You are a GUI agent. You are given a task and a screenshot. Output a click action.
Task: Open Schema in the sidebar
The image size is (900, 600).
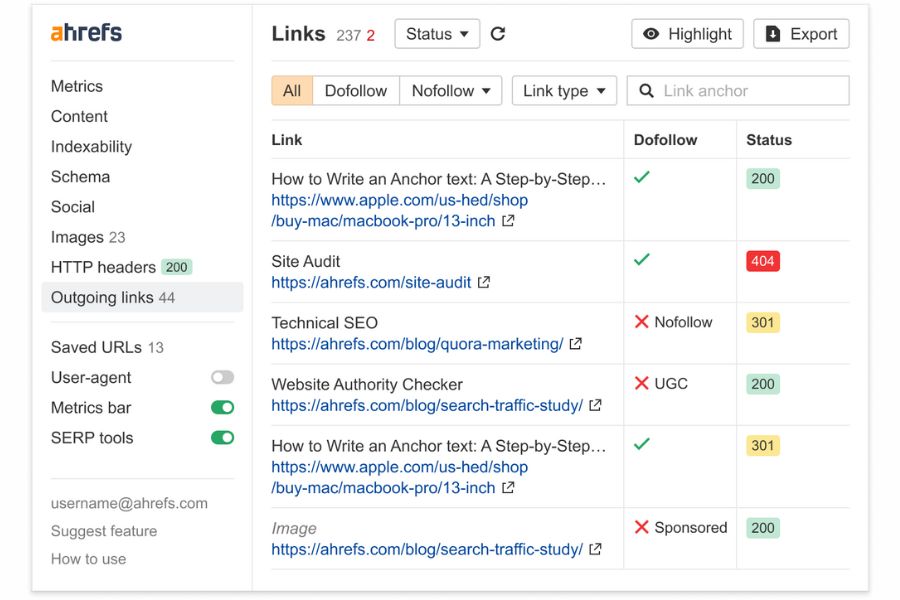click(x=80, y=177)
